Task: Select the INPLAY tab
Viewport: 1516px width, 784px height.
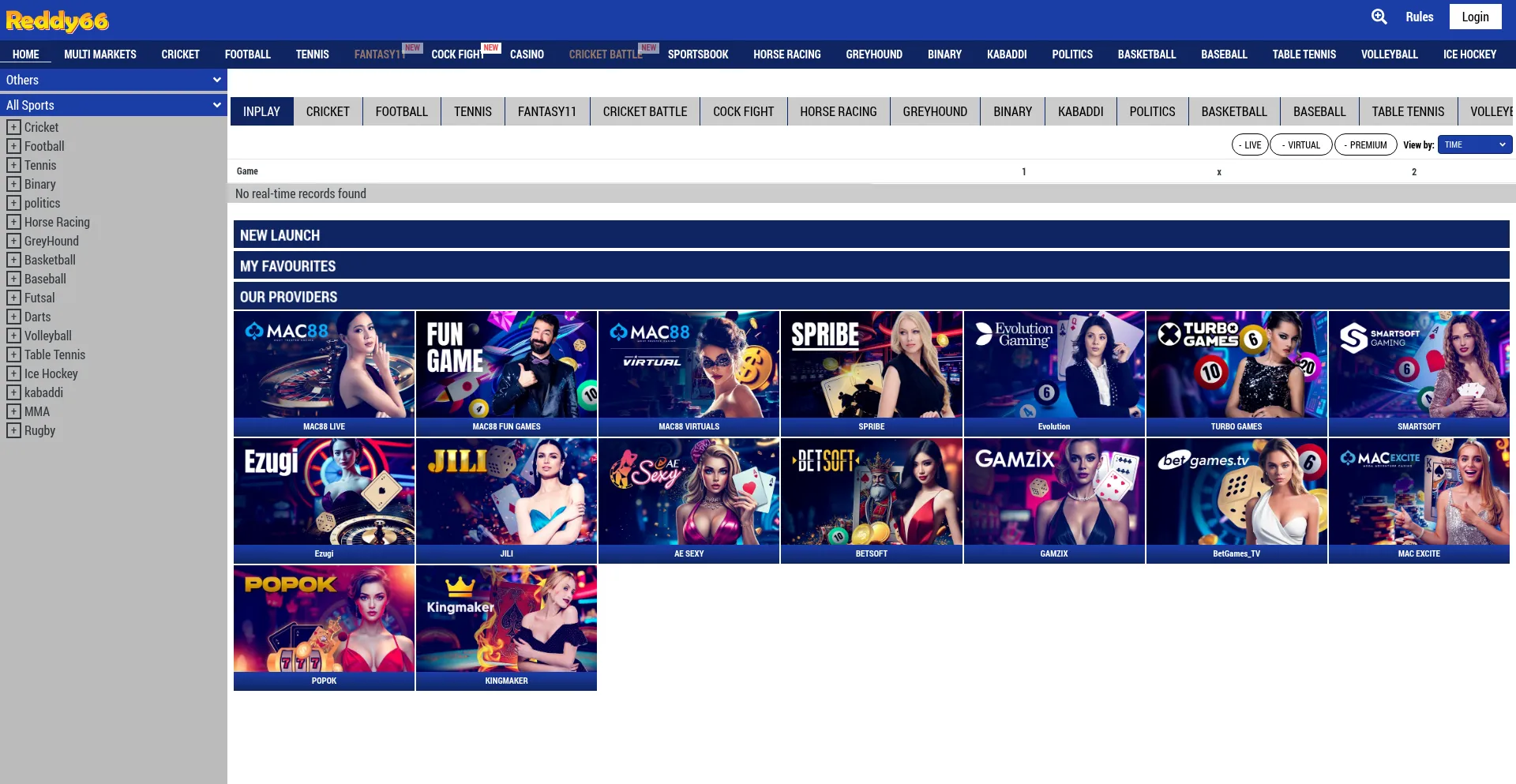Action: pyautogui.click(x=261, y=111)
